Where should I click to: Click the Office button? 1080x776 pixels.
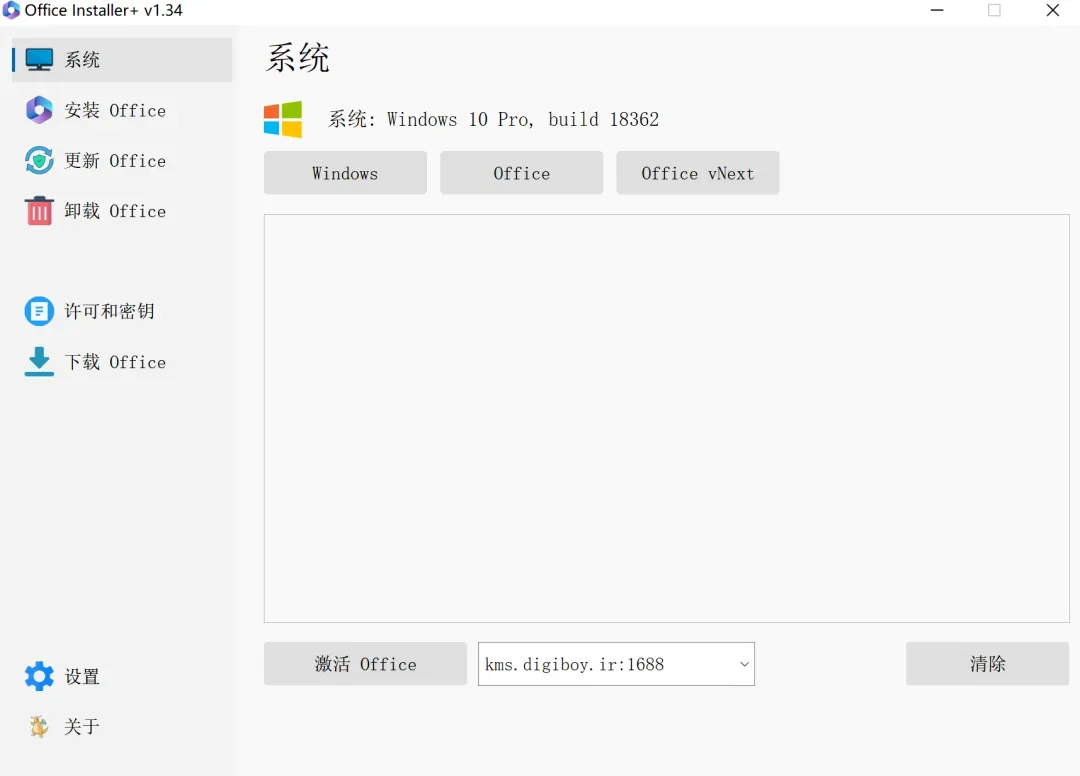tap(521, 173)
